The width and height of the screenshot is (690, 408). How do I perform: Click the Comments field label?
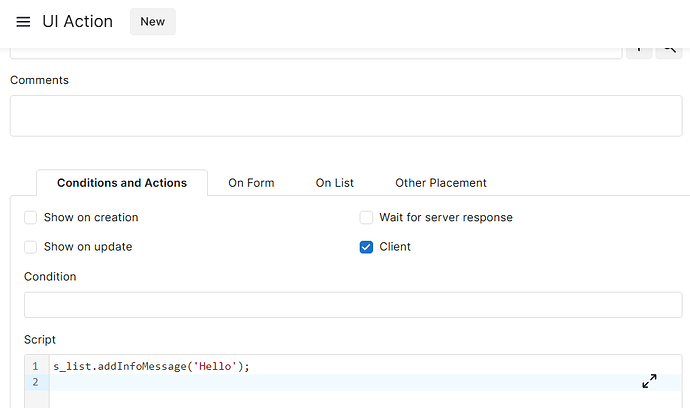tap(39, 80)
